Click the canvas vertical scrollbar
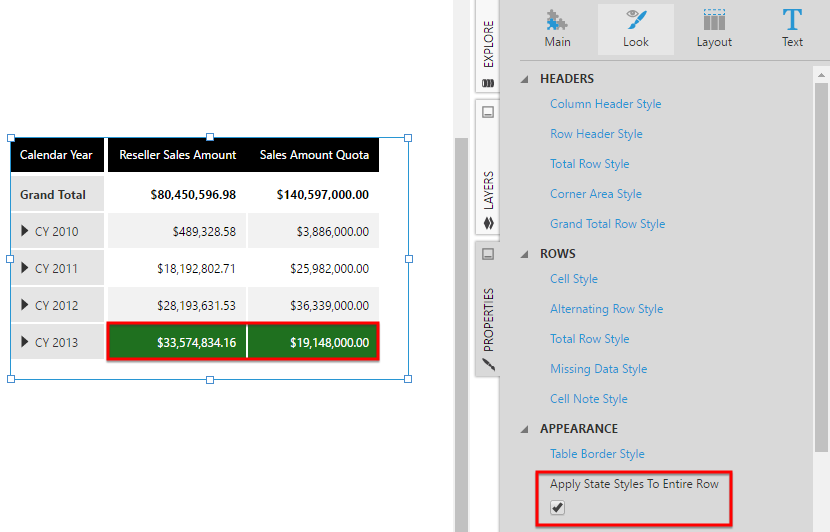 pos(461,335)
